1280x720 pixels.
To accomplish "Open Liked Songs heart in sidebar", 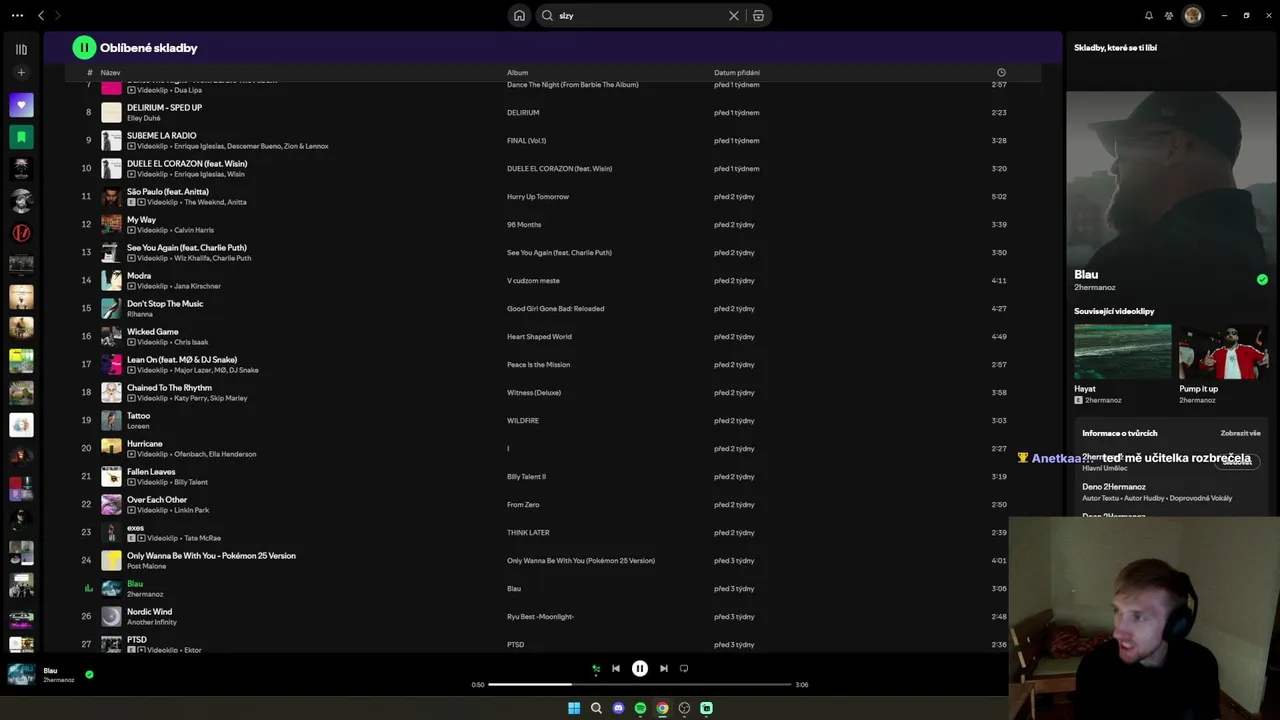I will click(x=21, y=104).
